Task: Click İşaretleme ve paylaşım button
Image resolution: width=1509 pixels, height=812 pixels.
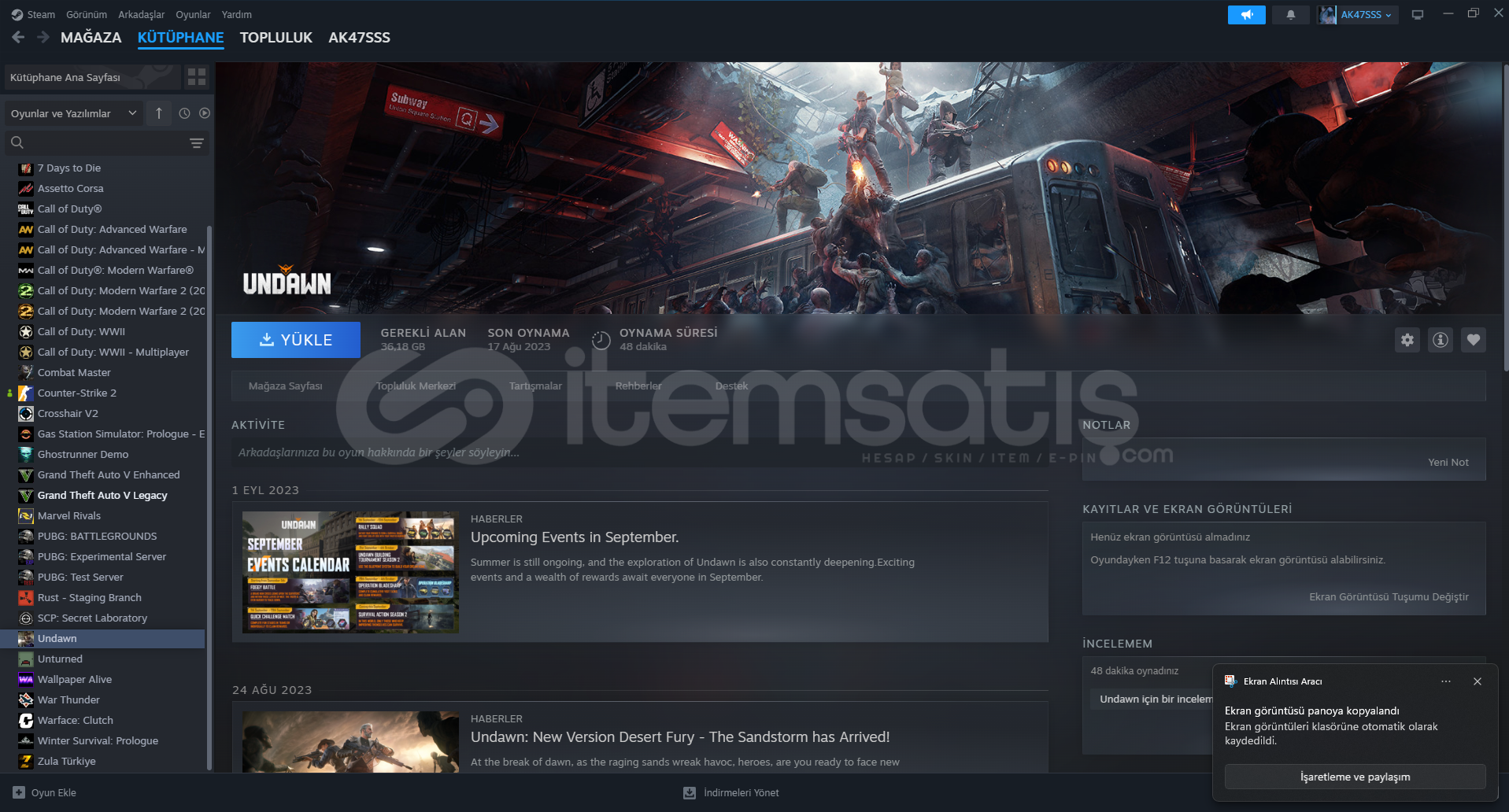Action: tap(1355, 777)
